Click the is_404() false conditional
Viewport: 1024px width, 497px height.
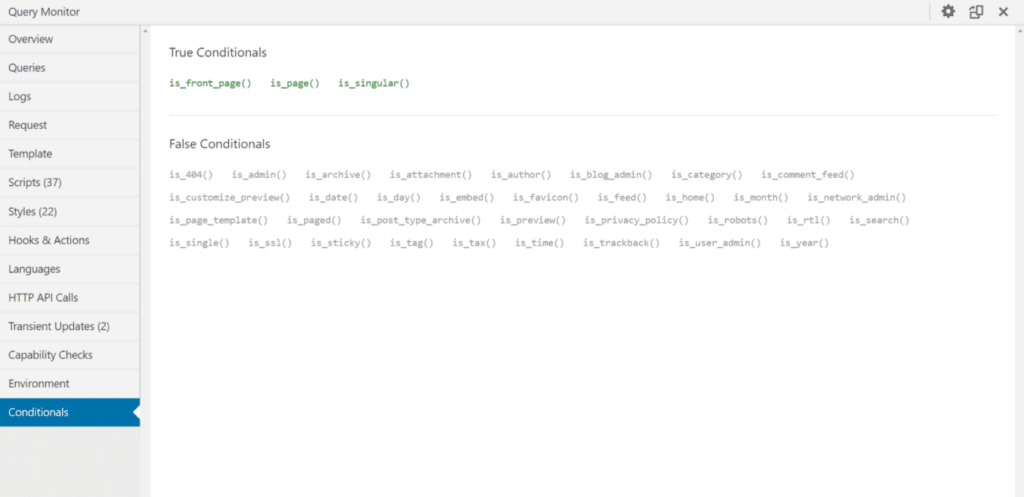191,174
